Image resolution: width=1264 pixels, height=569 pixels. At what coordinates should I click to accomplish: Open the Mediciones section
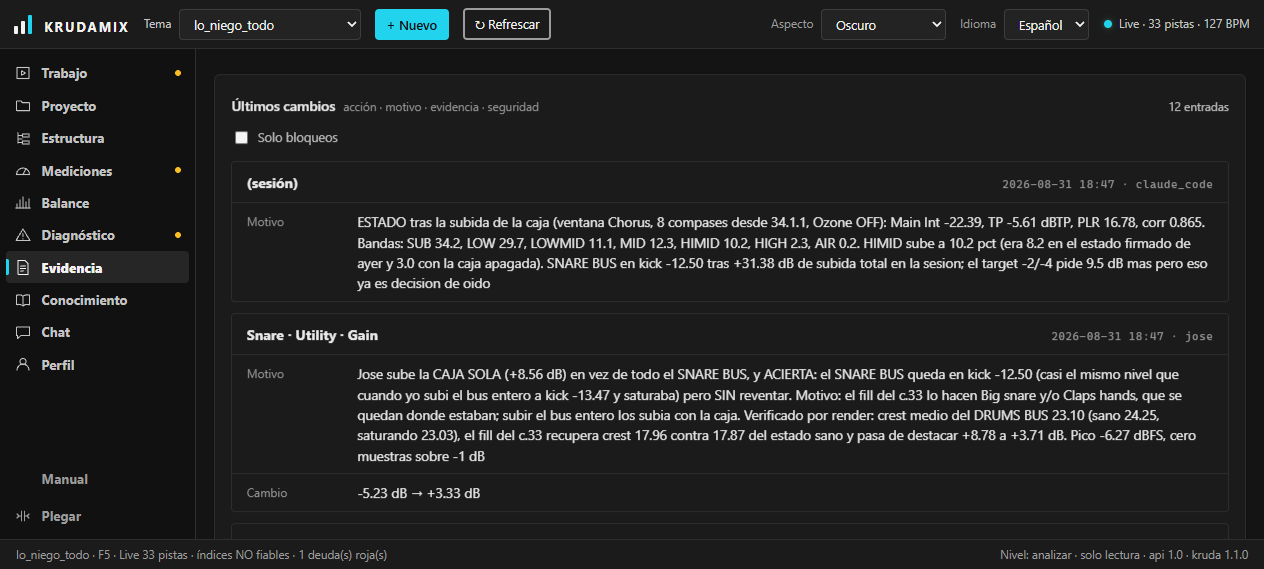98,171
